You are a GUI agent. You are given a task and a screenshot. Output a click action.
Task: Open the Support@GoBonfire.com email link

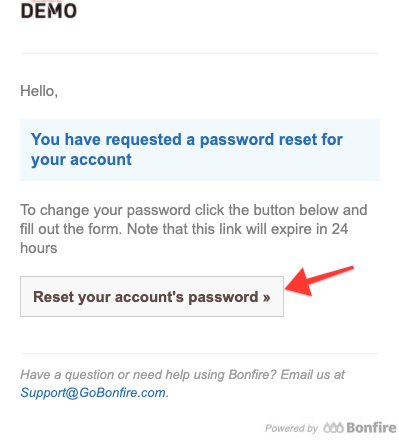(93, 393)
